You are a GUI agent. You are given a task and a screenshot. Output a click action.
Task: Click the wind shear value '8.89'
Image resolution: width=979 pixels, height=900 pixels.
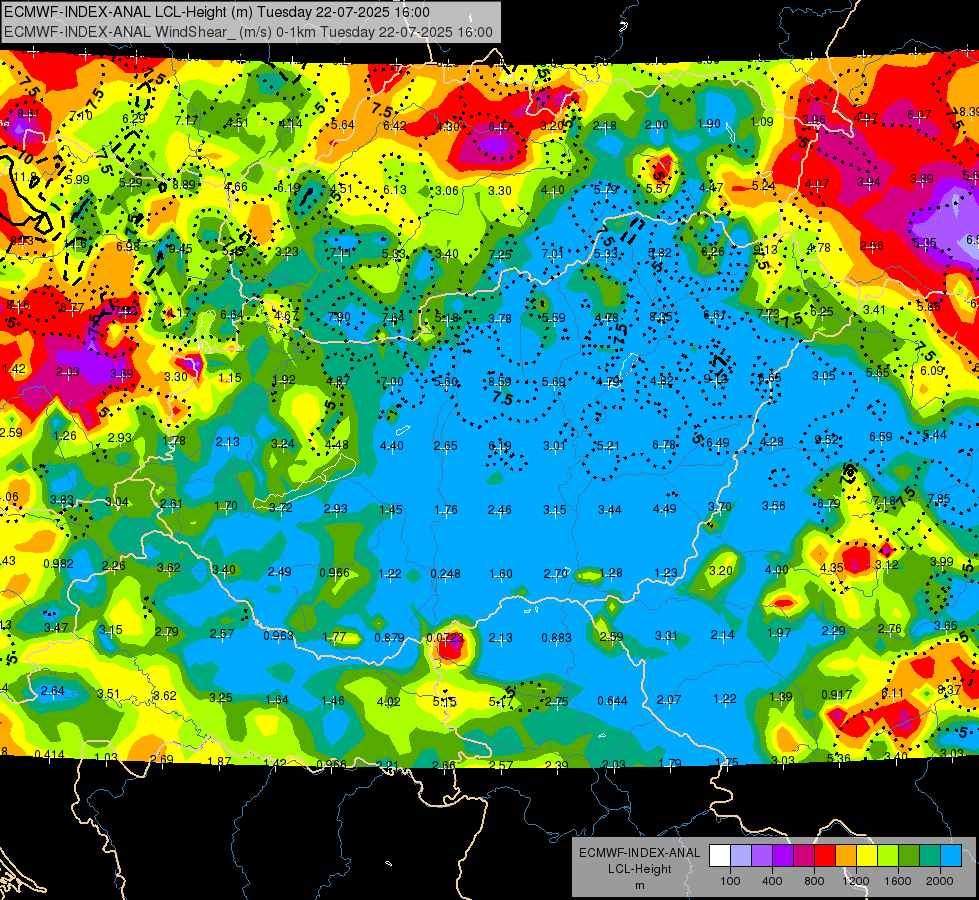click(184, 184)
